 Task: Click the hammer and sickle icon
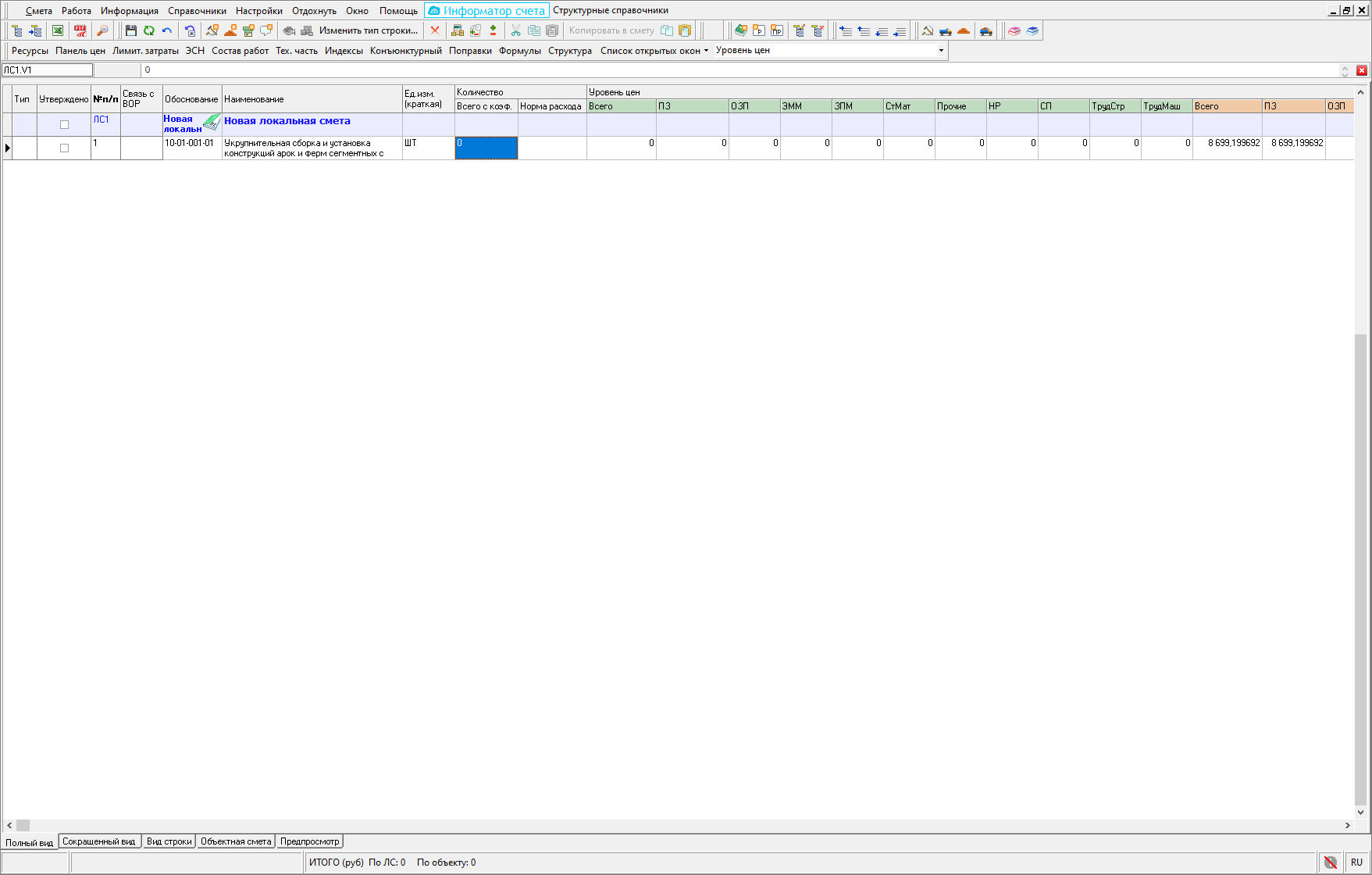[x=928, y=30]
